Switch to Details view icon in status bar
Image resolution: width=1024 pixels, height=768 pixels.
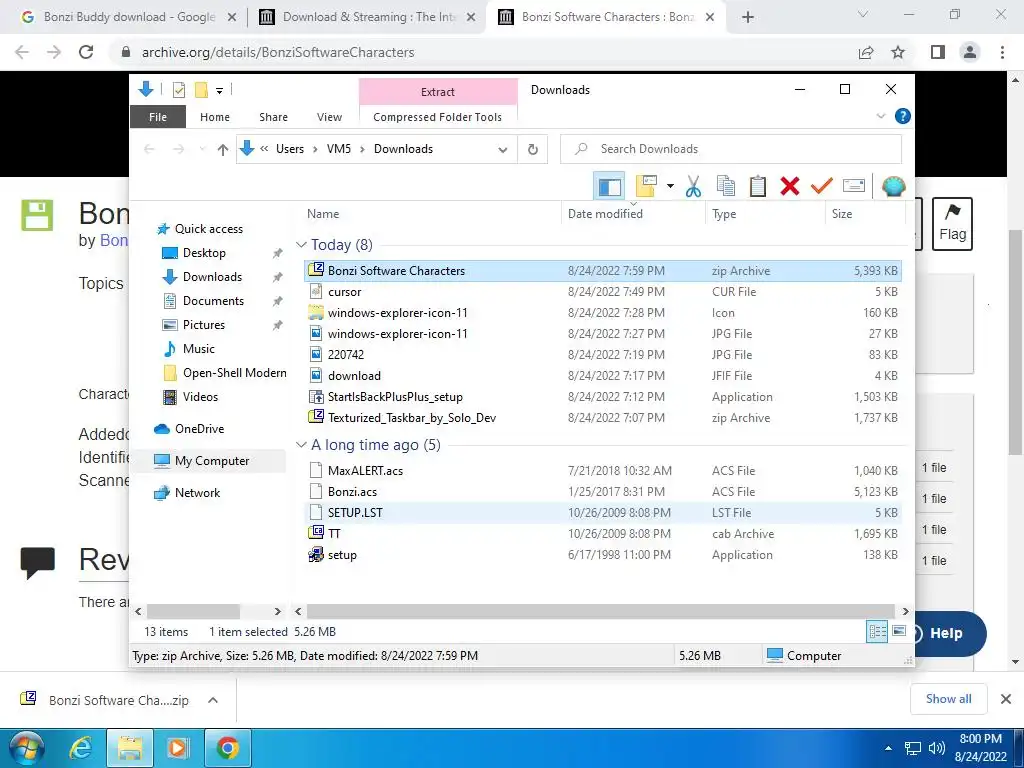click(x=877, y=631)
